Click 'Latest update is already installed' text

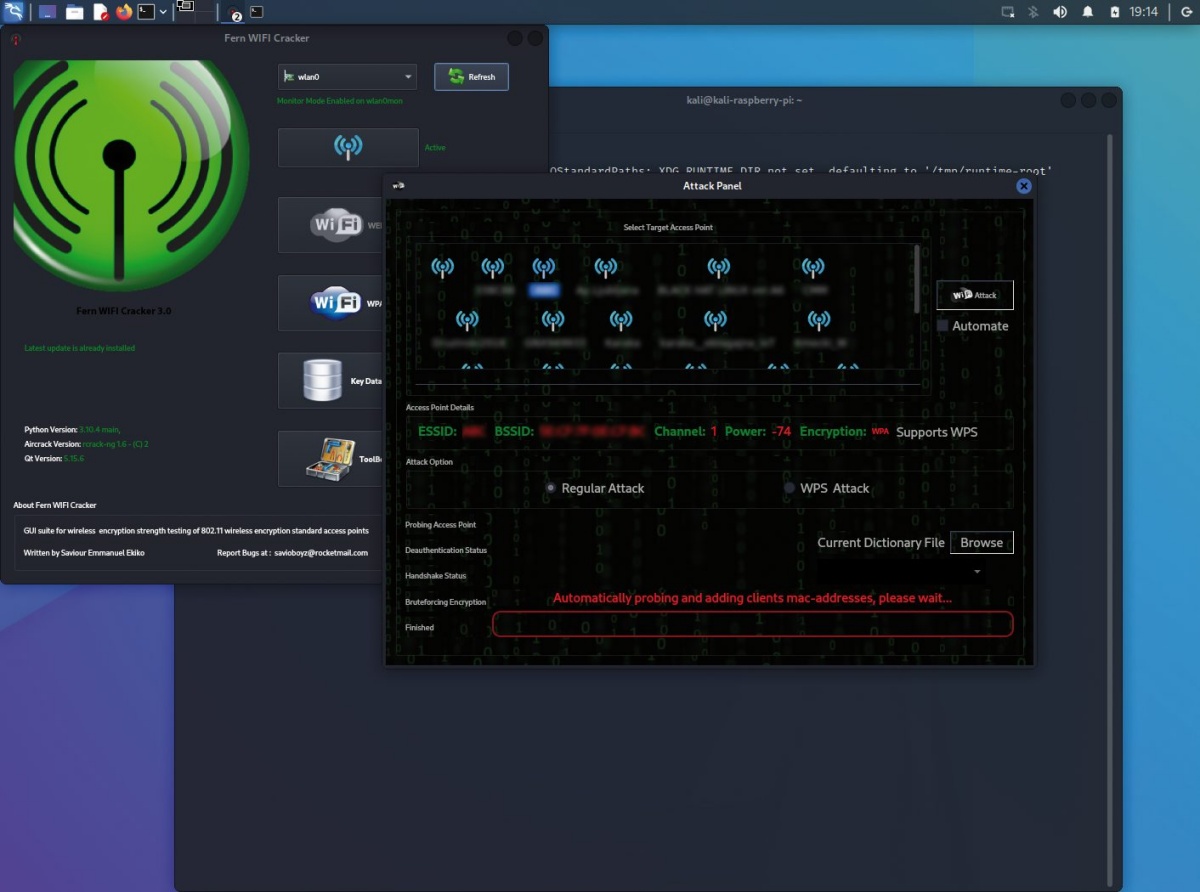click(x=79, y=348)
